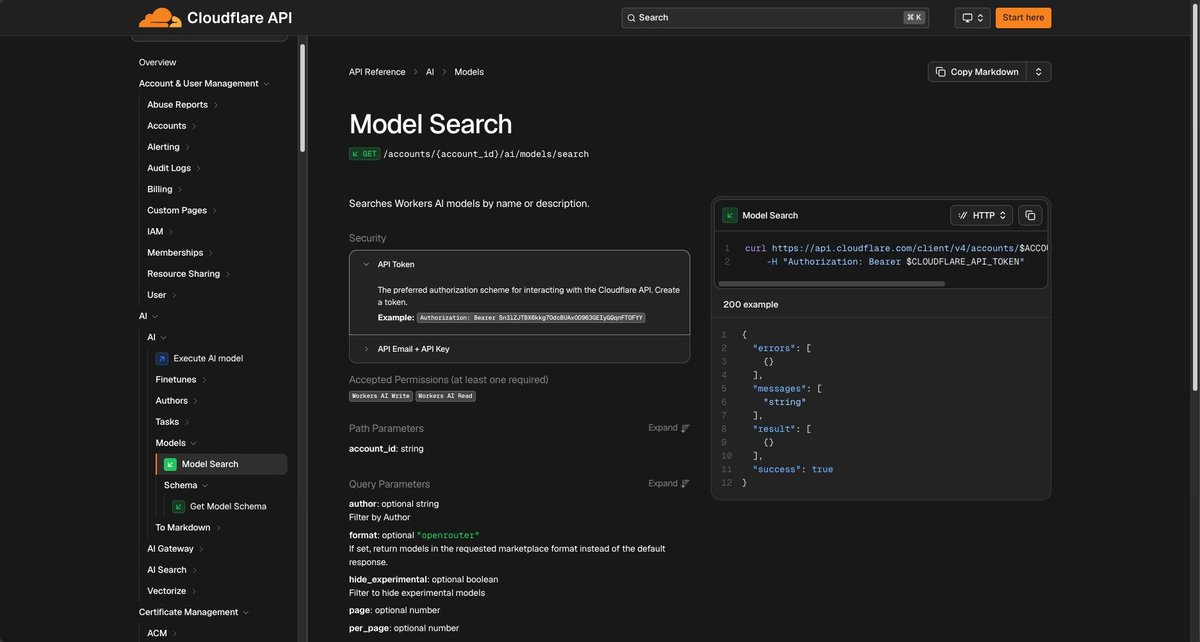Click the "openrouter" format value
Image resolution: width=1200 pixels, height=642 pixels.
click(448, 535)
